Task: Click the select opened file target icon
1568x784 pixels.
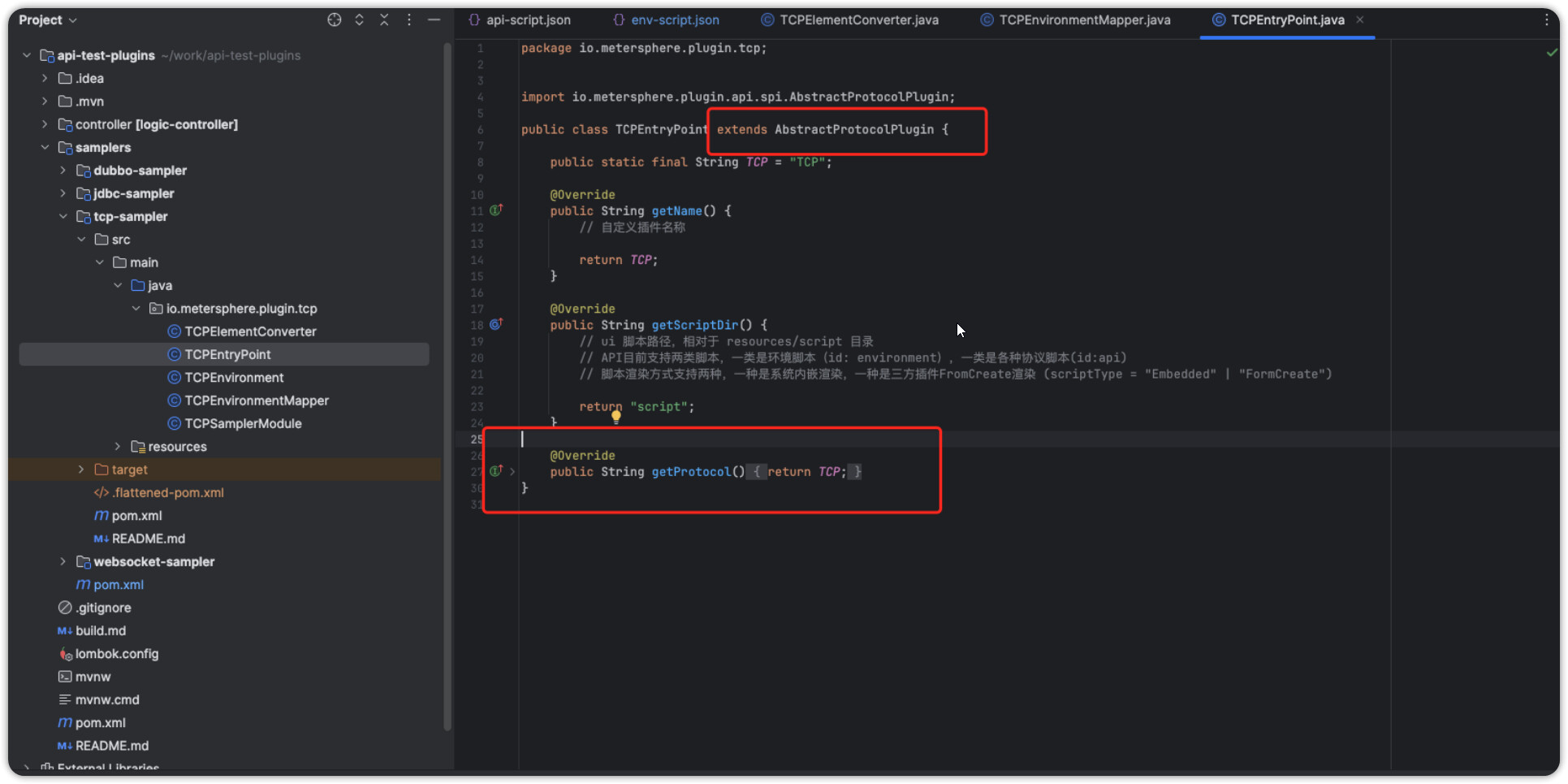Action: coord(334,19)
